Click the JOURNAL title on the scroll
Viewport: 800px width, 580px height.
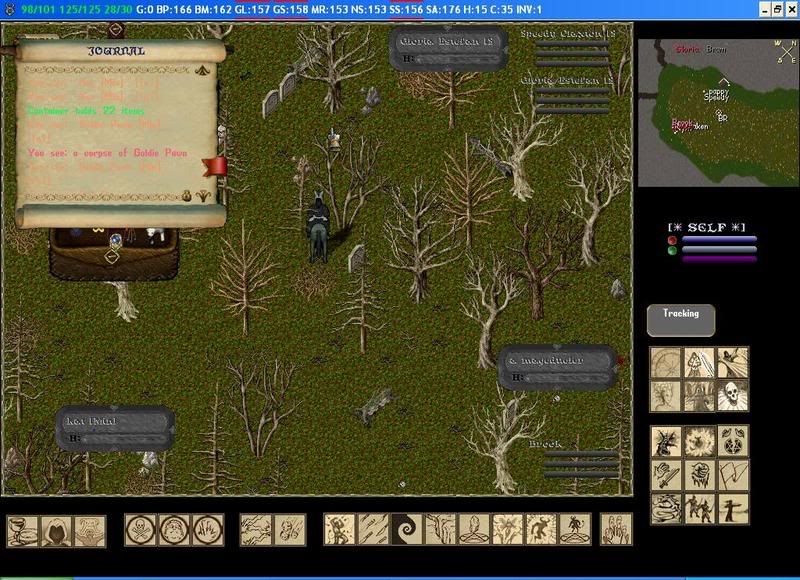pos(116,51)
